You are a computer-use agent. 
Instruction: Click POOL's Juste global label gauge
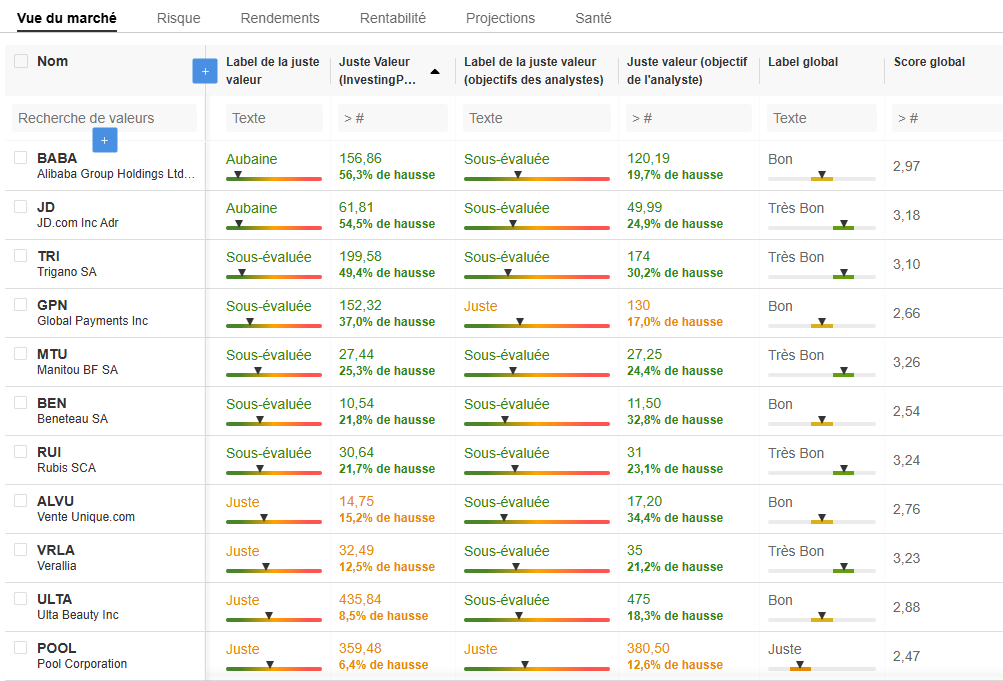pos(821,666)
